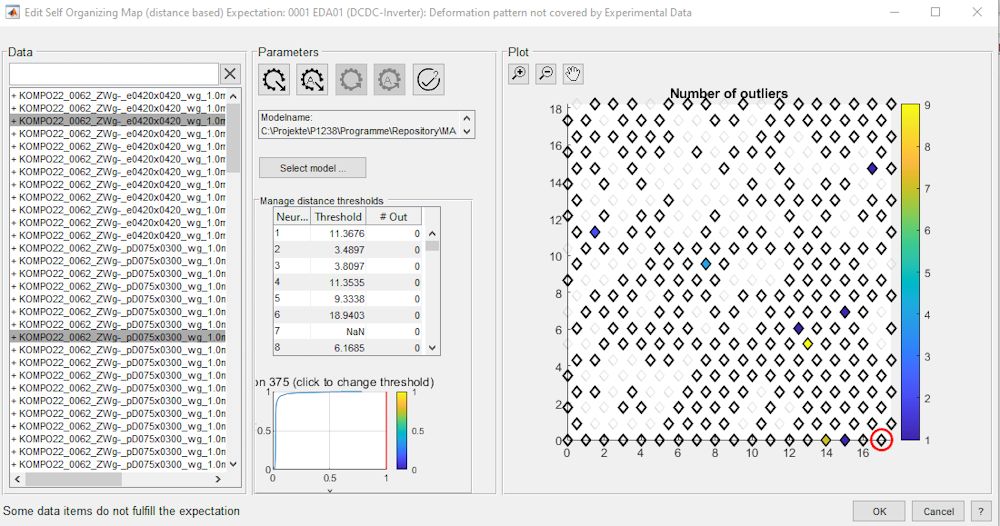Viewport: 1000px width, 526px height.
Task: Click the Threshold column header
Action: pyautogui.click(x=338, y=216)
